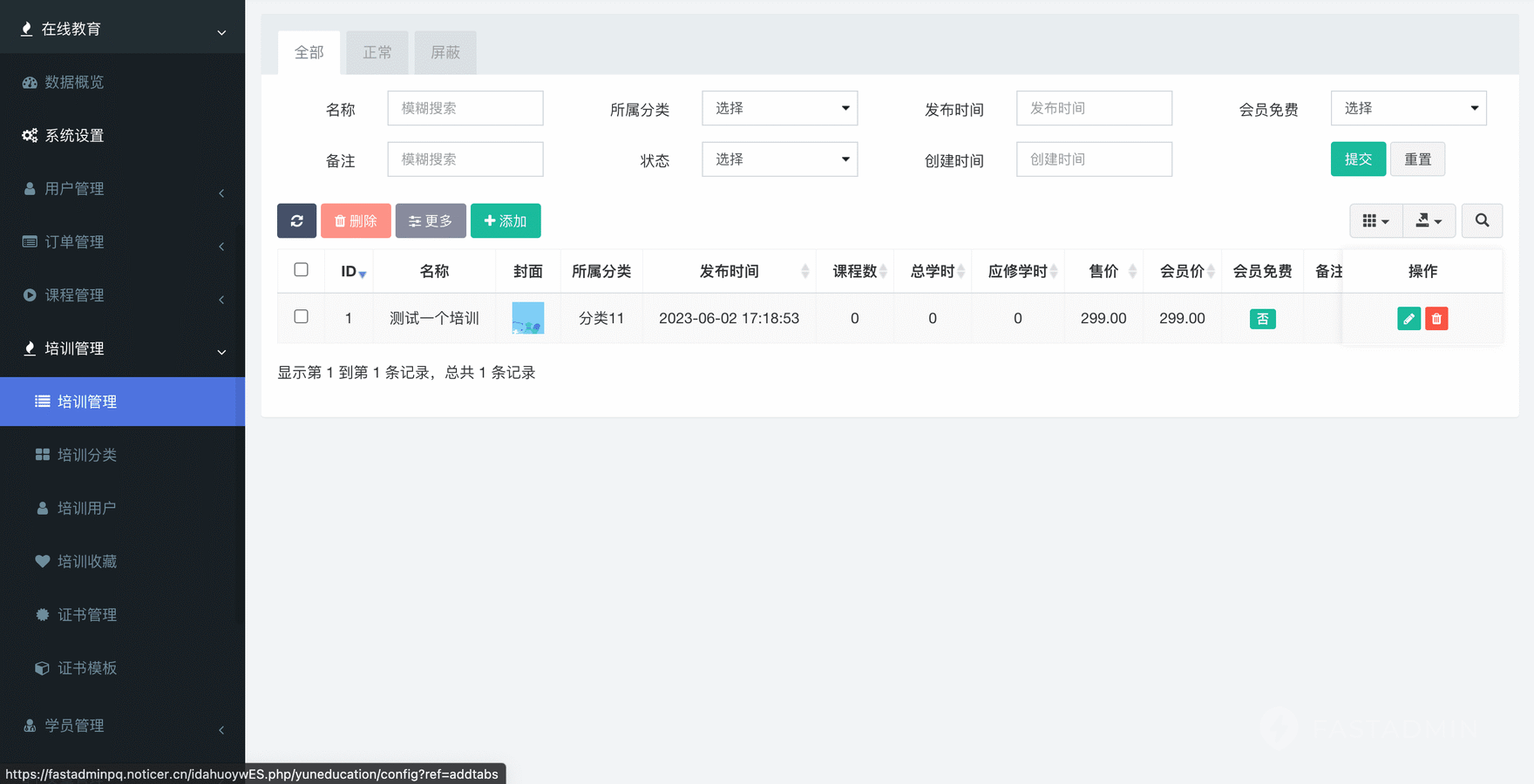Toggle the 会员免费 否 status badge
The width and height of the screenshot is (1534, 784).
(1262, 319)
